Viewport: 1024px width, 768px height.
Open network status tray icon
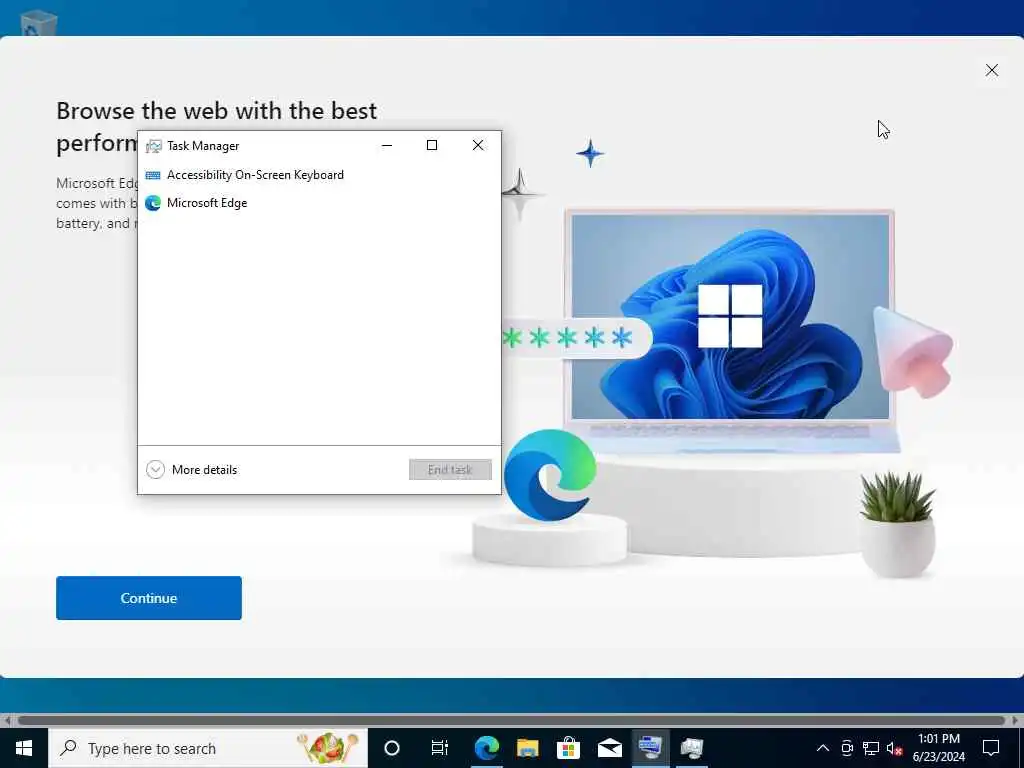point(871,748)
